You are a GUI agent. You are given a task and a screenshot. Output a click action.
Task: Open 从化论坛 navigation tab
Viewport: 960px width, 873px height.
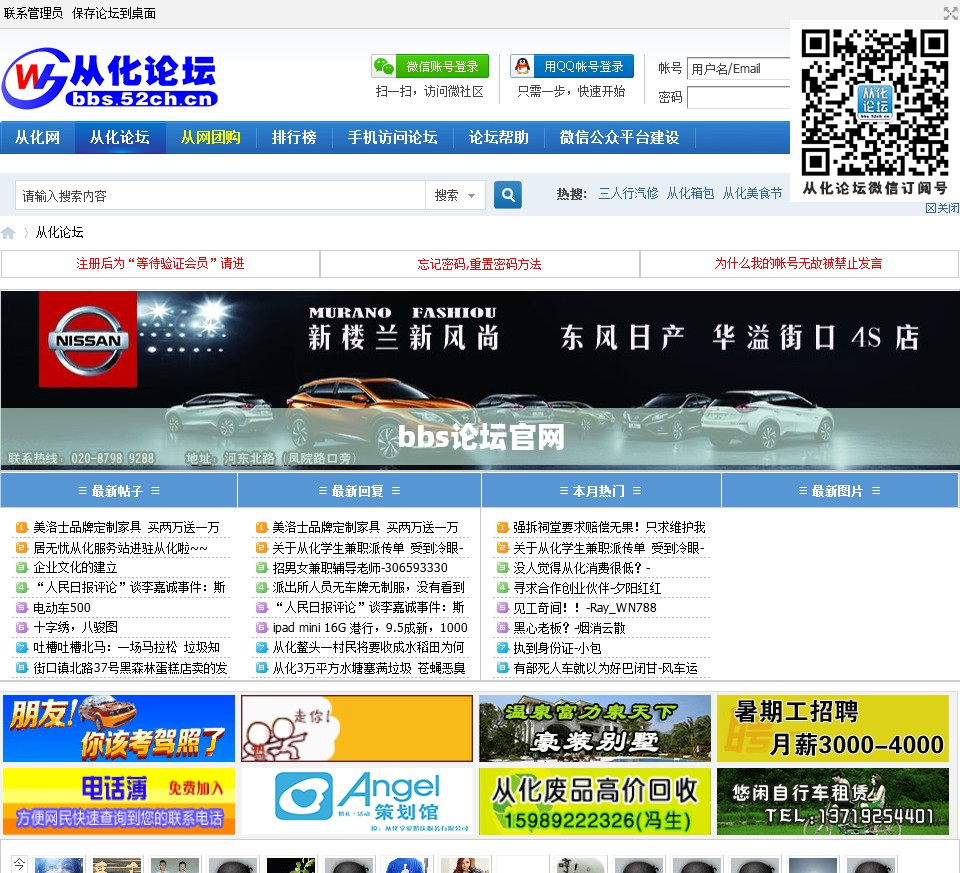[120, 137]
